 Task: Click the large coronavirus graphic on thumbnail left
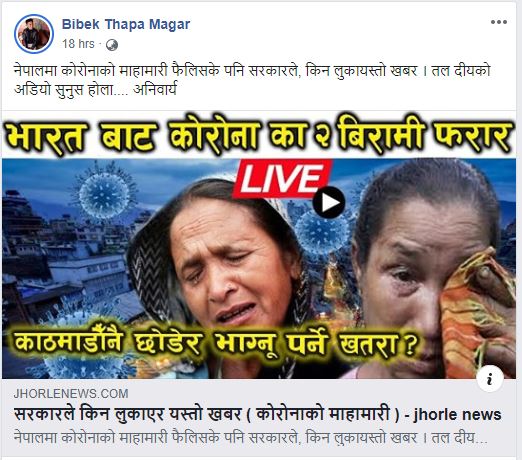104,193
